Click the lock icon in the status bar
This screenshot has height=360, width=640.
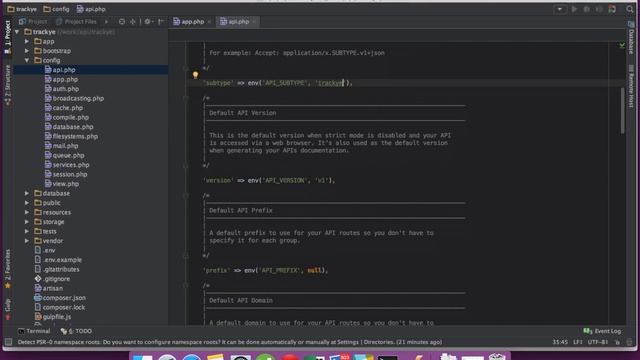coord(618,342)
